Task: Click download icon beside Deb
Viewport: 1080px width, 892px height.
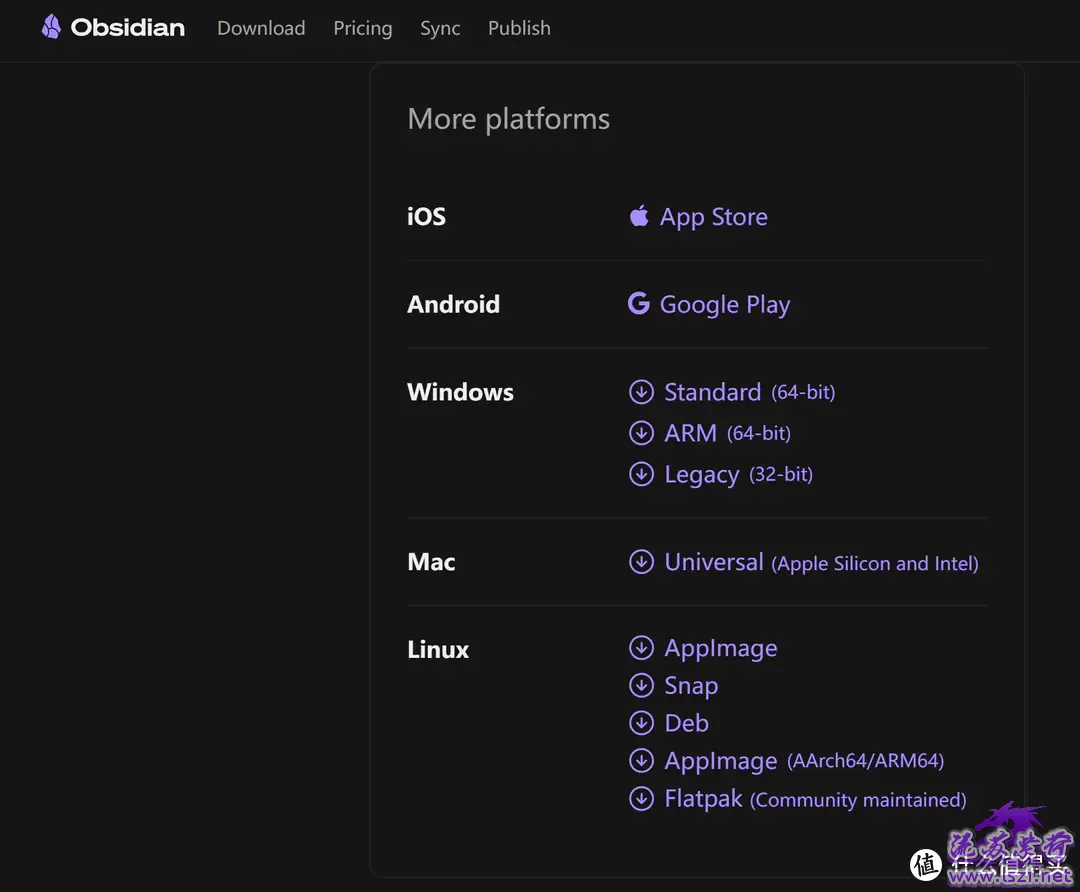Action: point(641,723)
